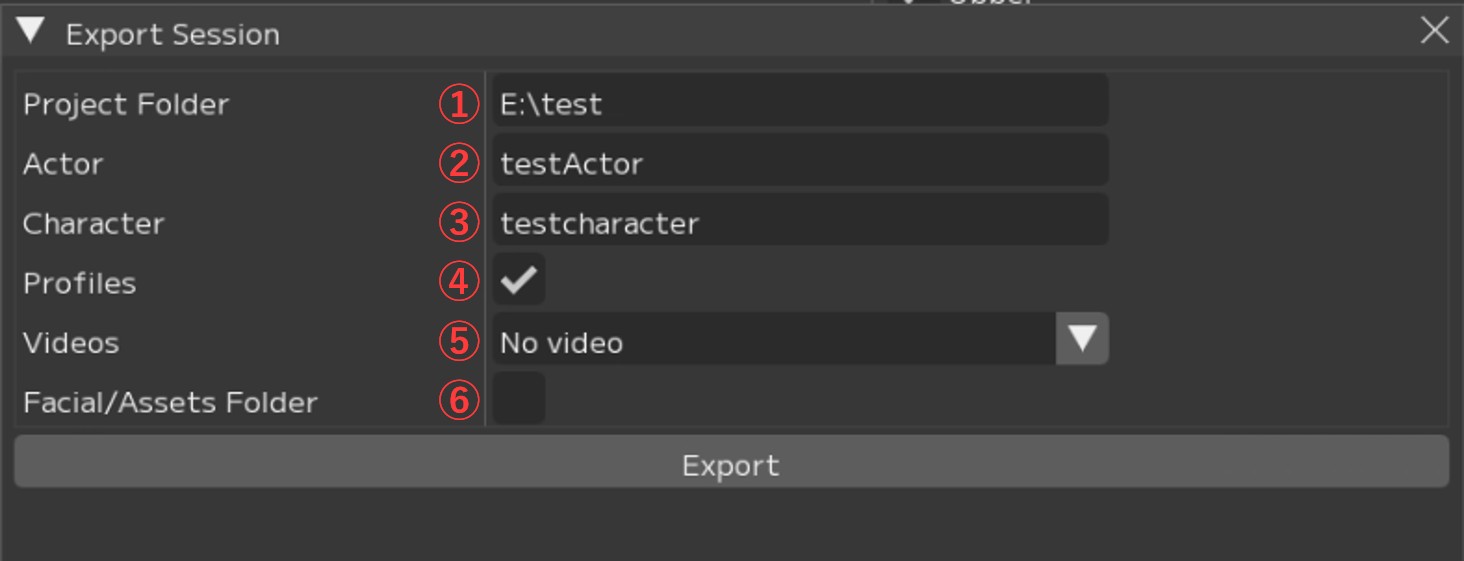Click the Facial/Assets Folder label
The width and height of the screenshot is (1464, 561).
coord(170,402)
